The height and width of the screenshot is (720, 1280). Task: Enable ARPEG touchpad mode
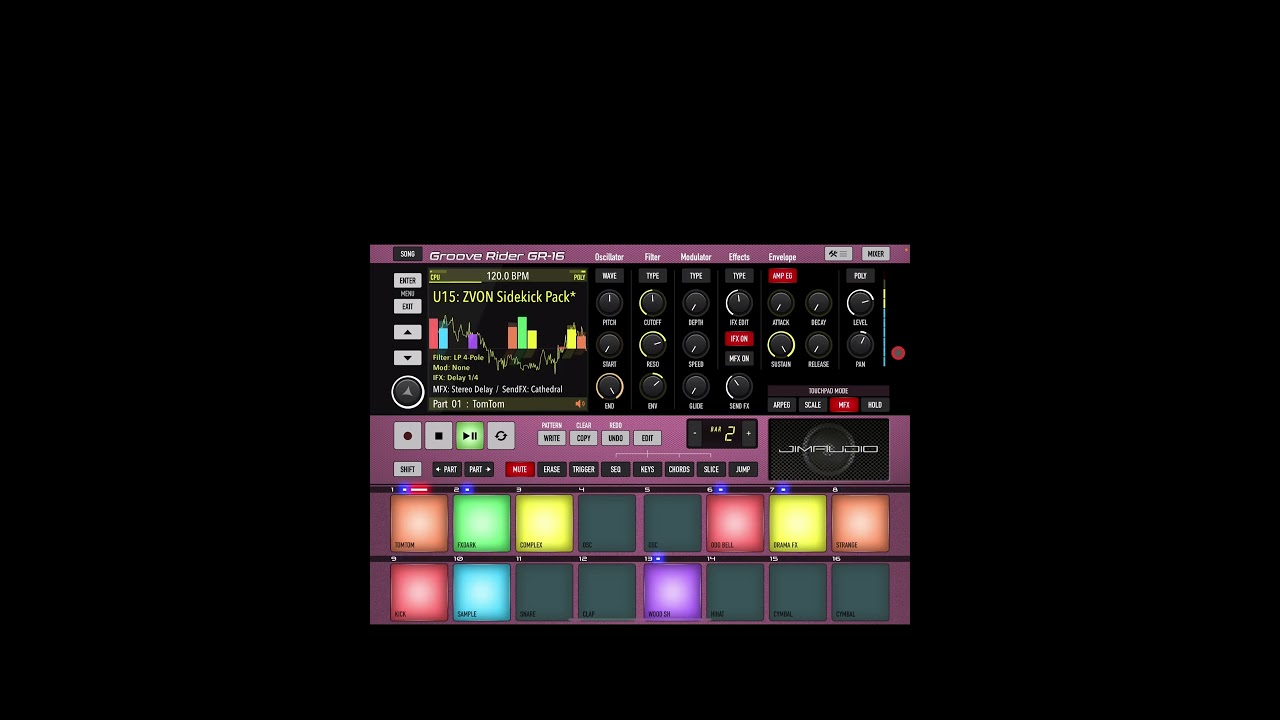click(x=782, y=405)
